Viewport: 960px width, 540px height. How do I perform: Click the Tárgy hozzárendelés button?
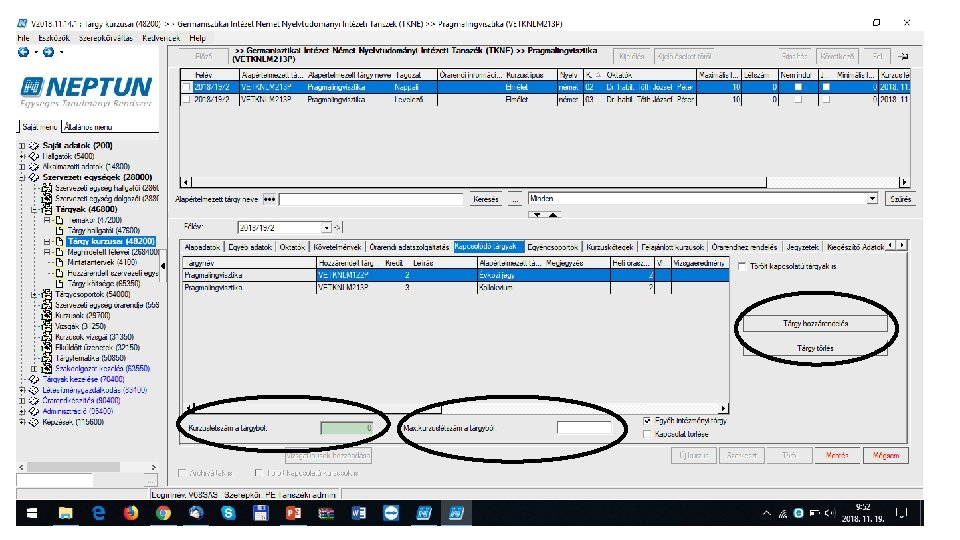point(815,323)
